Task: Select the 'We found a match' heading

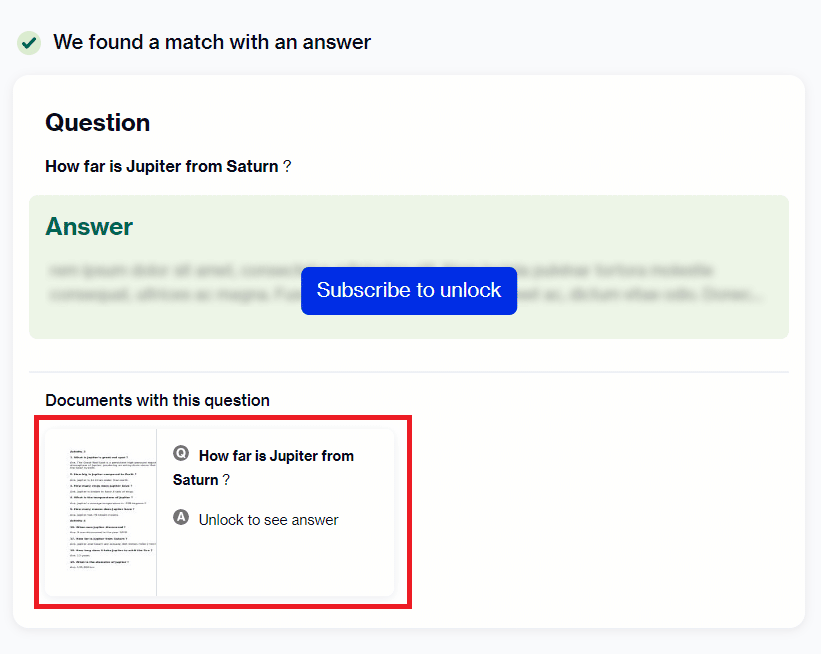Action: pyautogui.click(x=212, y=42)
